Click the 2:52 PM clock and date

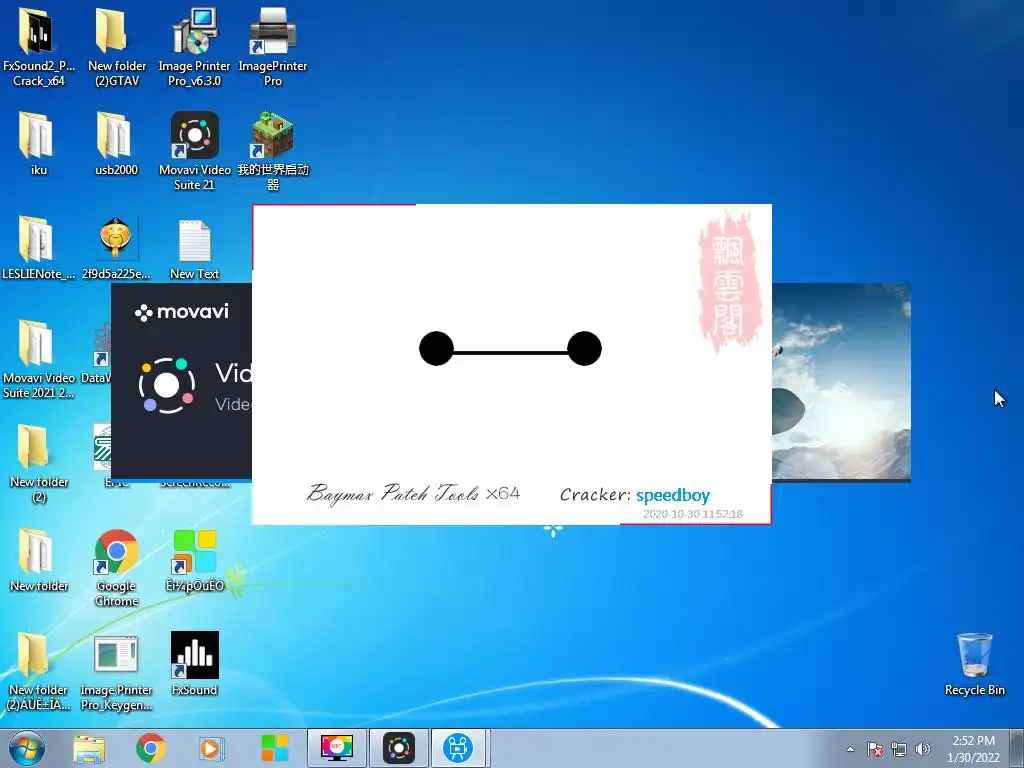pos(973,749)
